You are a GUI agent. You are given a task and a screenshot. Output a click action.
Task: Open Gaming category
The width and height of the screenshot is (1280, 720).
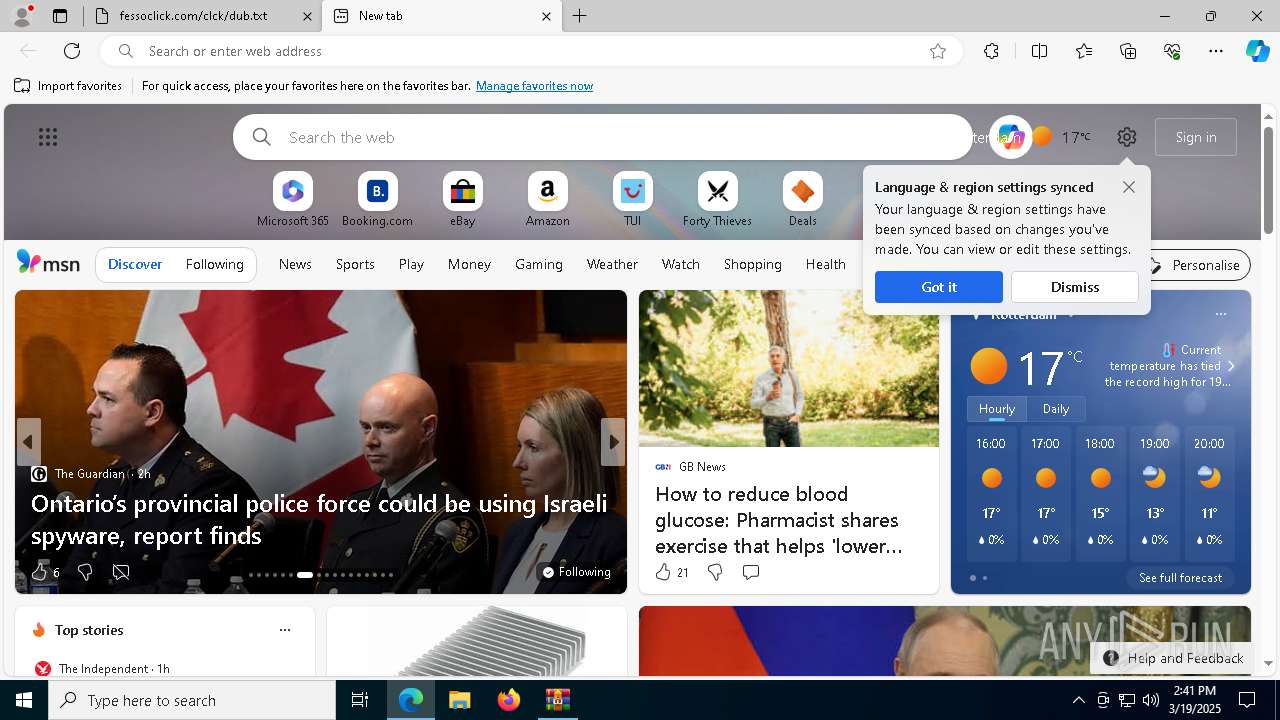coord(539,264)
